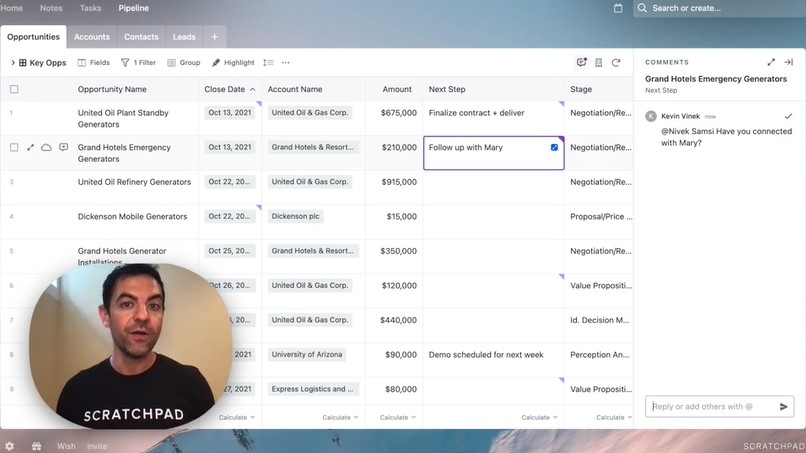This screenshot has height=453, width=806.
Task: Open comment icon on Grand Hotels Emergency row
Action: pyautogui.click(x=63, y=147)
